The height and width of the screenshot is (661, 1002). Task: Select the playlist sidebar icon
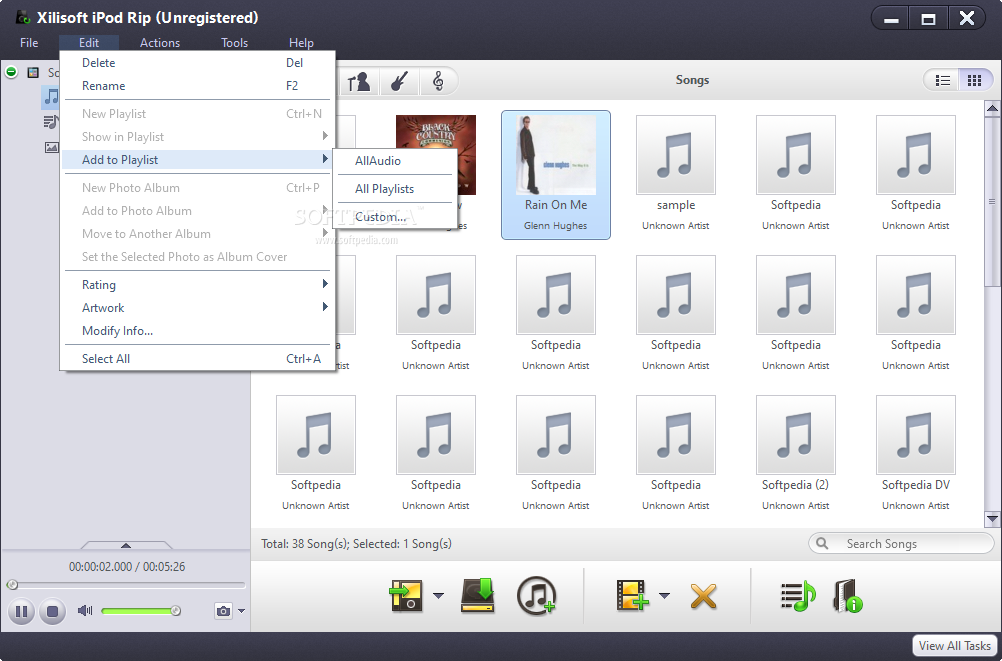pyautogui.click(x=51, y=121)
